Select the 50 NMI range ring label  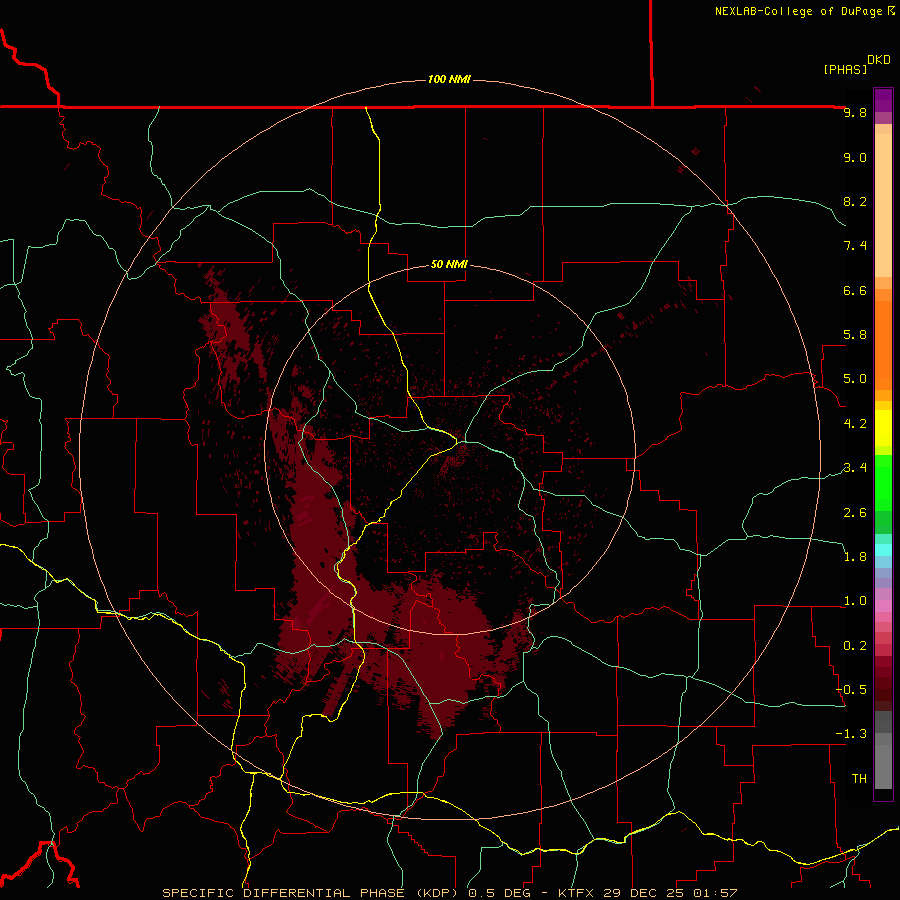pos(449,264)
